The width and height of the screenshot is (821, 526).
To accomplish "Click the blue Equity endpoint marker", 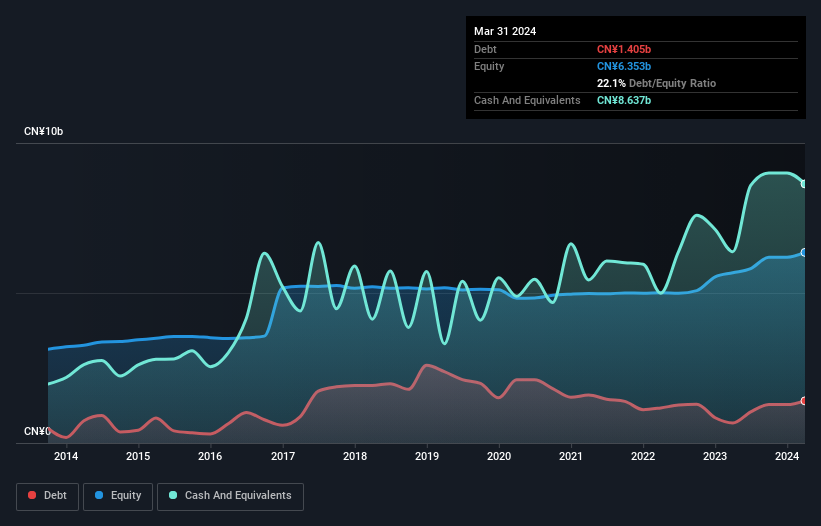I will tap(804, 253).
